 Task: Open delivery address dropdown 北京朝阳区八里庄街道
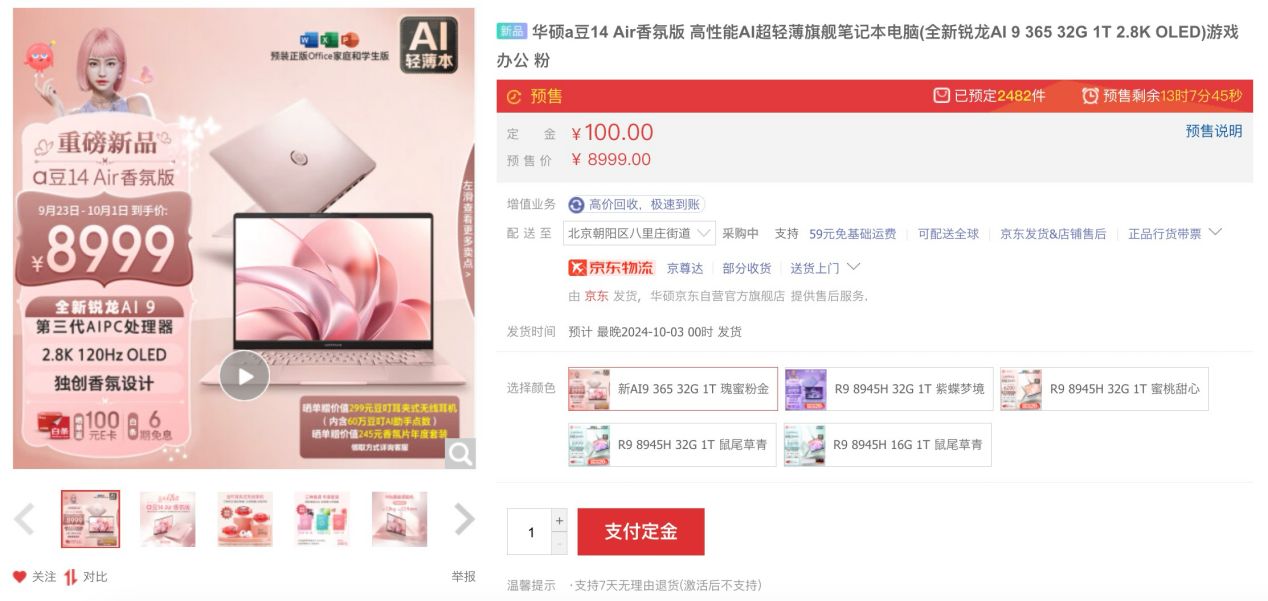tap(641, 233)
